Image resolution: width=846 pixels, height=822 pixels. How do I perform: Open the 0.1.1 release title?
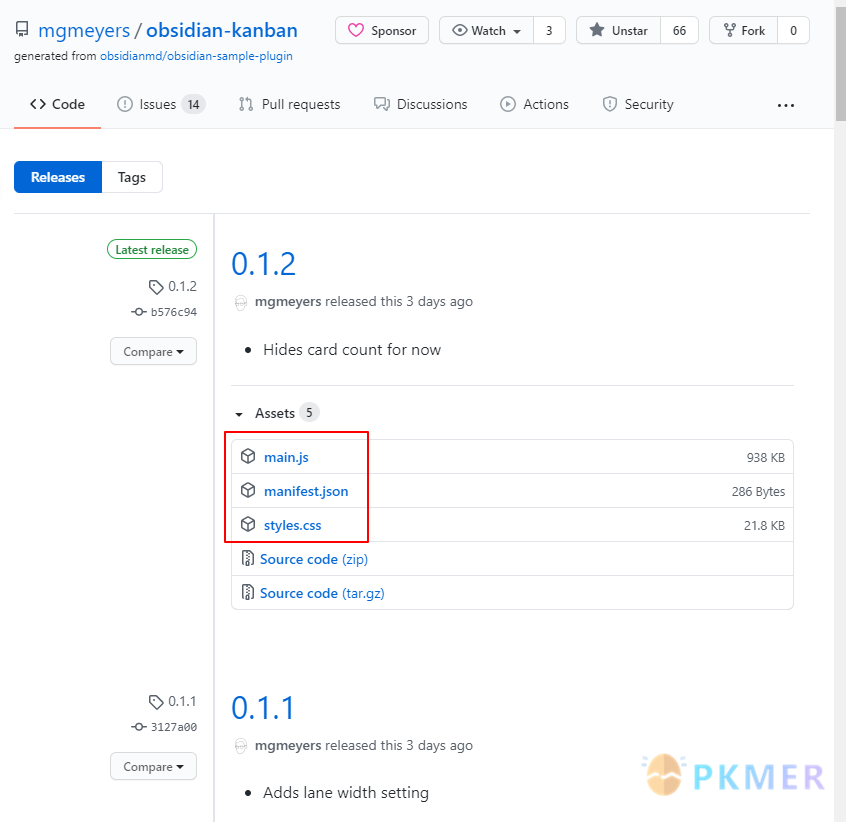(x=263, y=708)
